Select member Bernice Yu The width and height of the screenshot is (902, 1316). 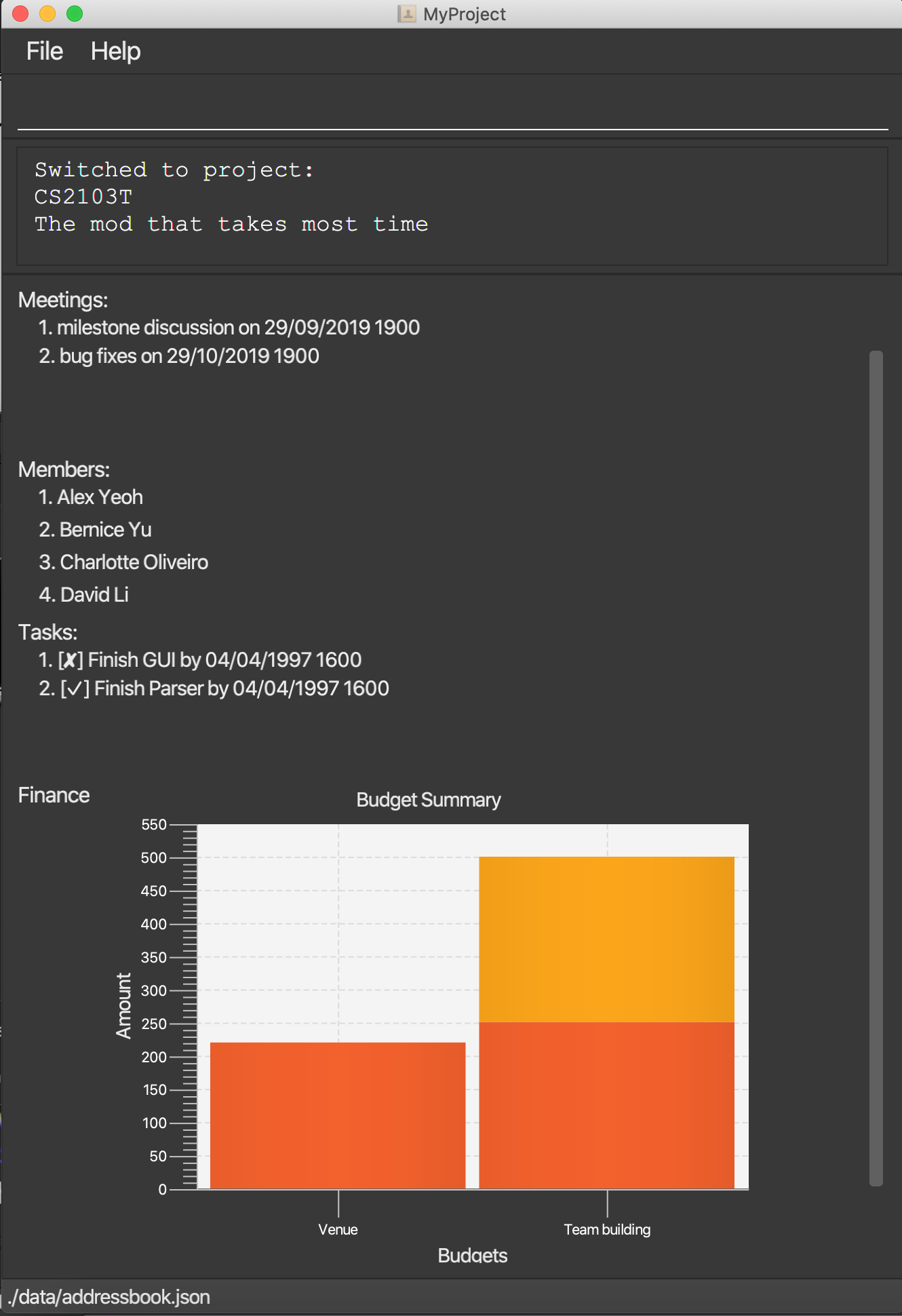(x=95, y=530)
